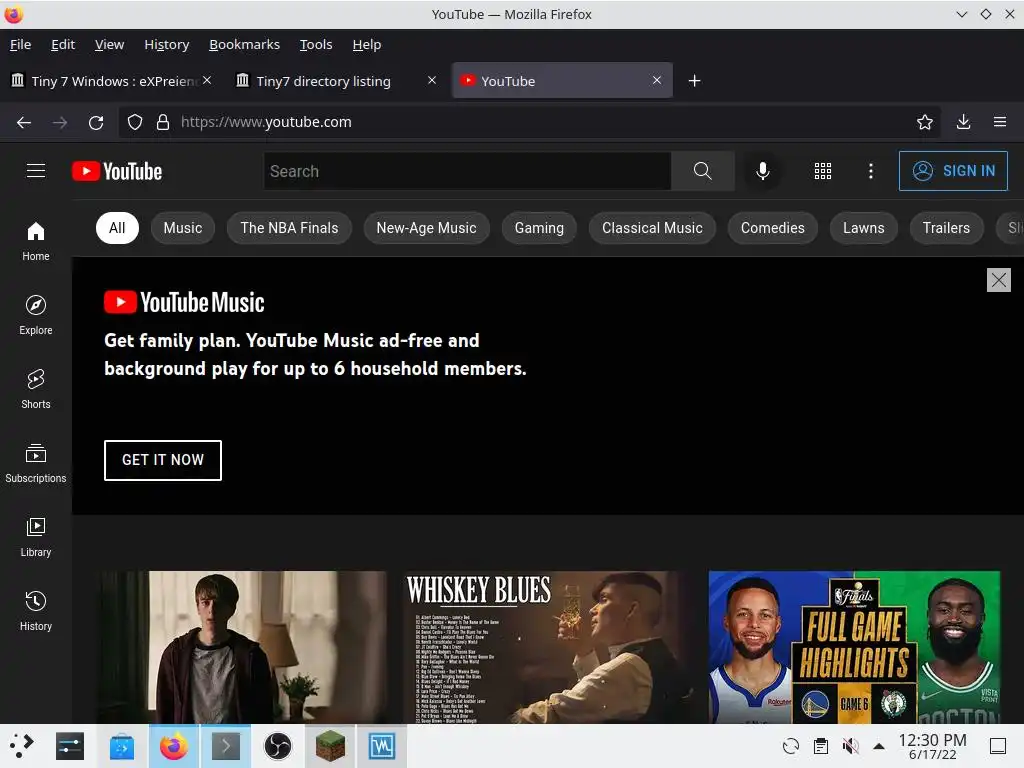Open Subscriptions in the sidebar
Image resolution: width=1024 pixels, height=768 pixels.
pyautogui.click(x=36, y=463)
